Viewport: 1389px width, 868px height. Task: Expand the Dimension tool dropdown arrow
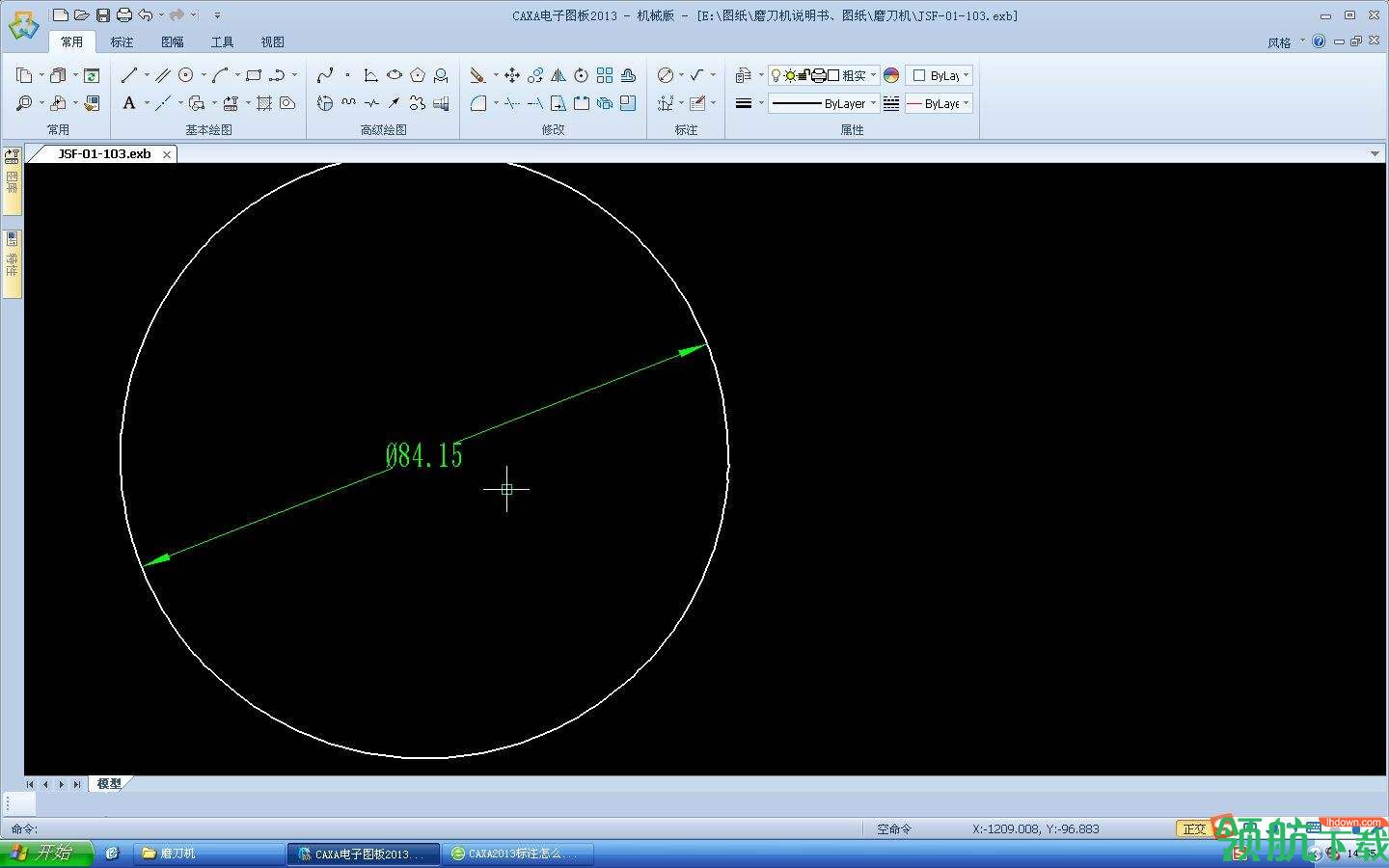(681, 74)
